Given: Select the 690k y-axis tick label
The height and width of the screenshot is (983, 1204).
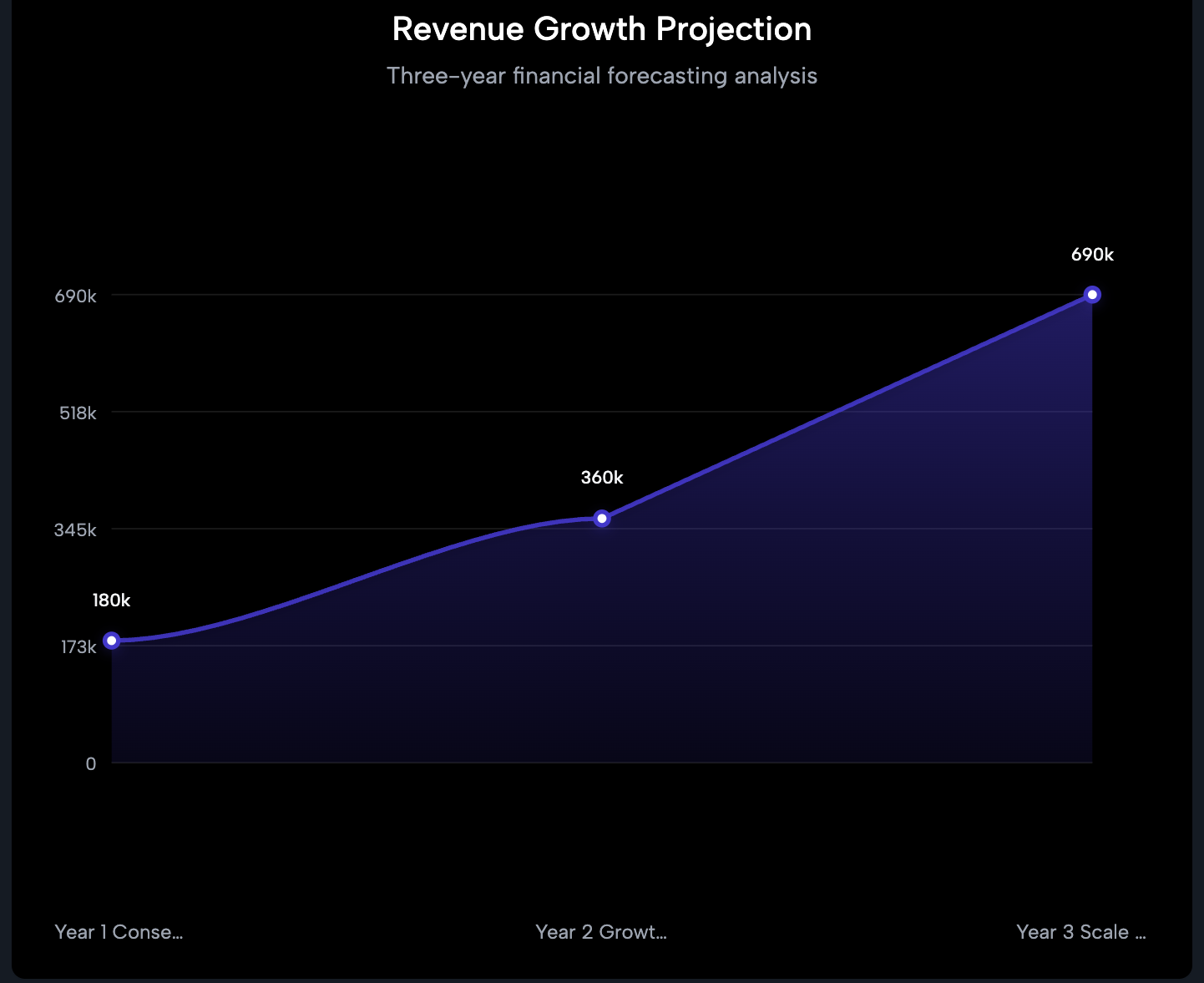Looking at the screenshot, I should coord(76,295).
